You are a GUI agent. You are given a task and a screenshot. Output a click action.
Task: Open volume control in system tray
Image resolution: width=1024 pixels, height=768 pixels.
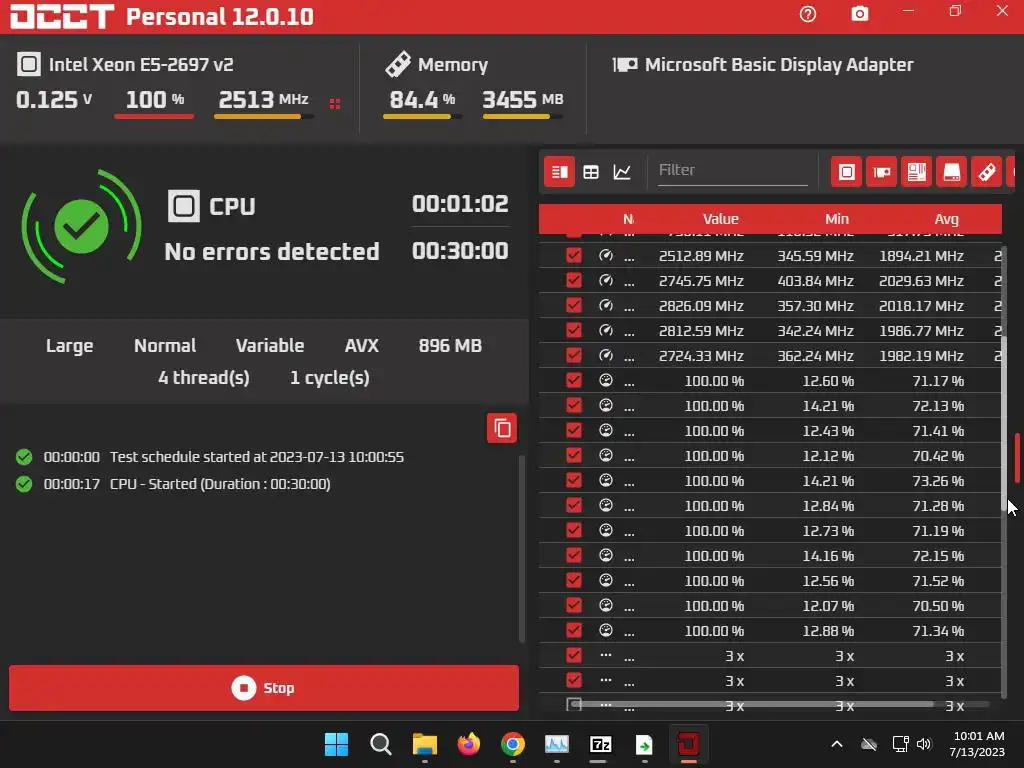(923, 744)
